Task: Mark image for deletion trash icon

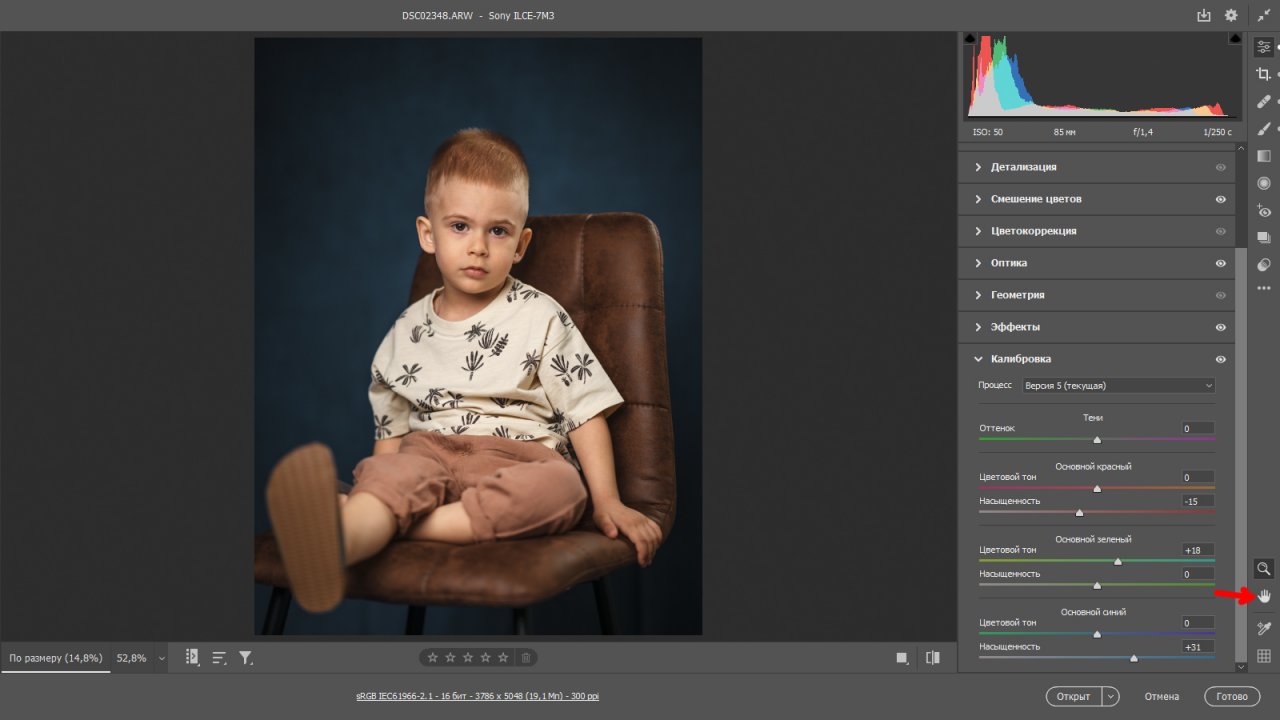Action: (526, 658)
